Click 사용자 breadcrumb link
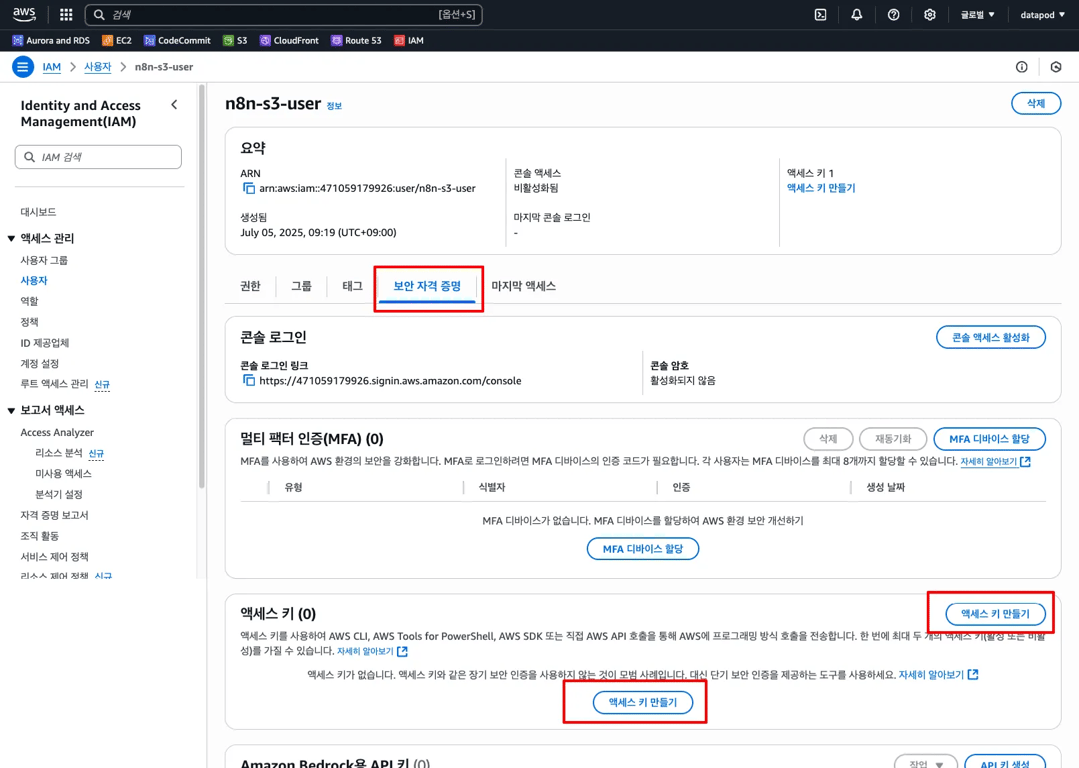The width and height of the screenshot is (1079, 768). pos(97,67)
